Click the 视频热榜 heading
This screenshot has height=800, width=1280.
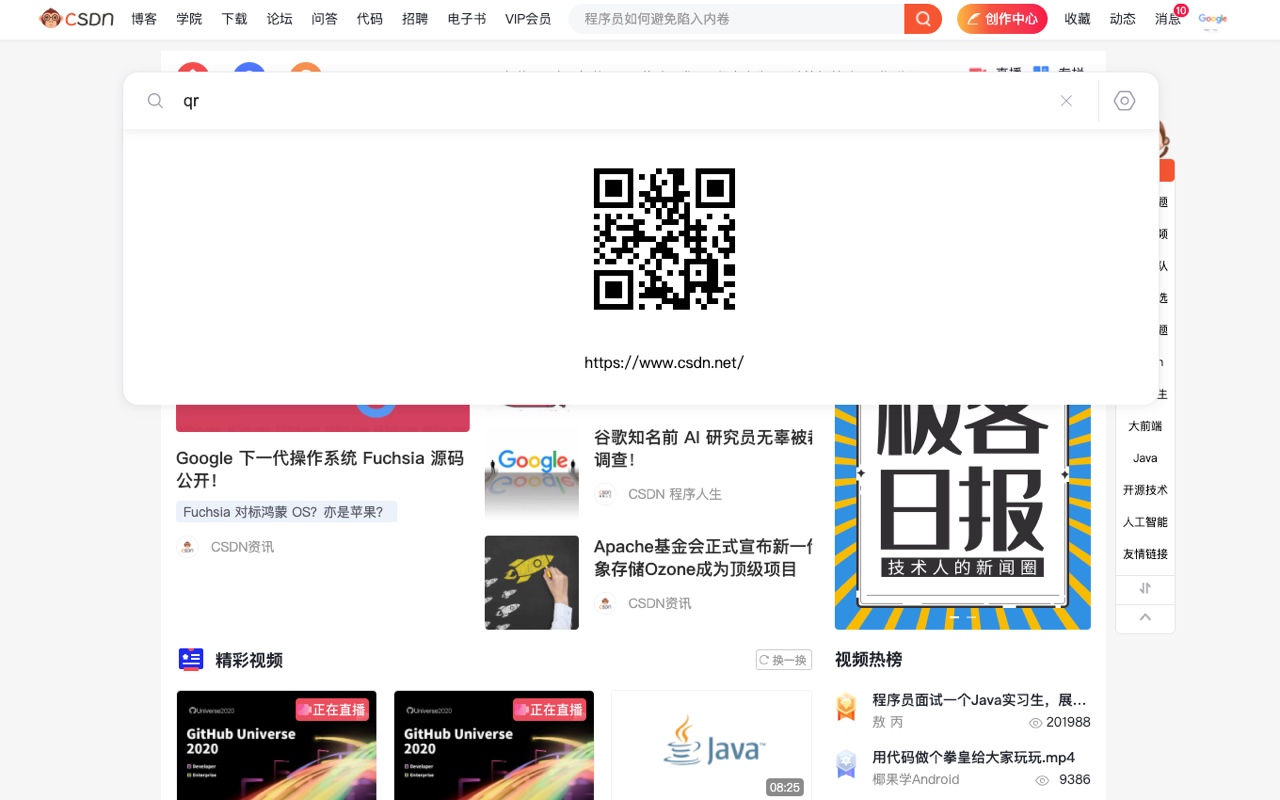[868, 659]
